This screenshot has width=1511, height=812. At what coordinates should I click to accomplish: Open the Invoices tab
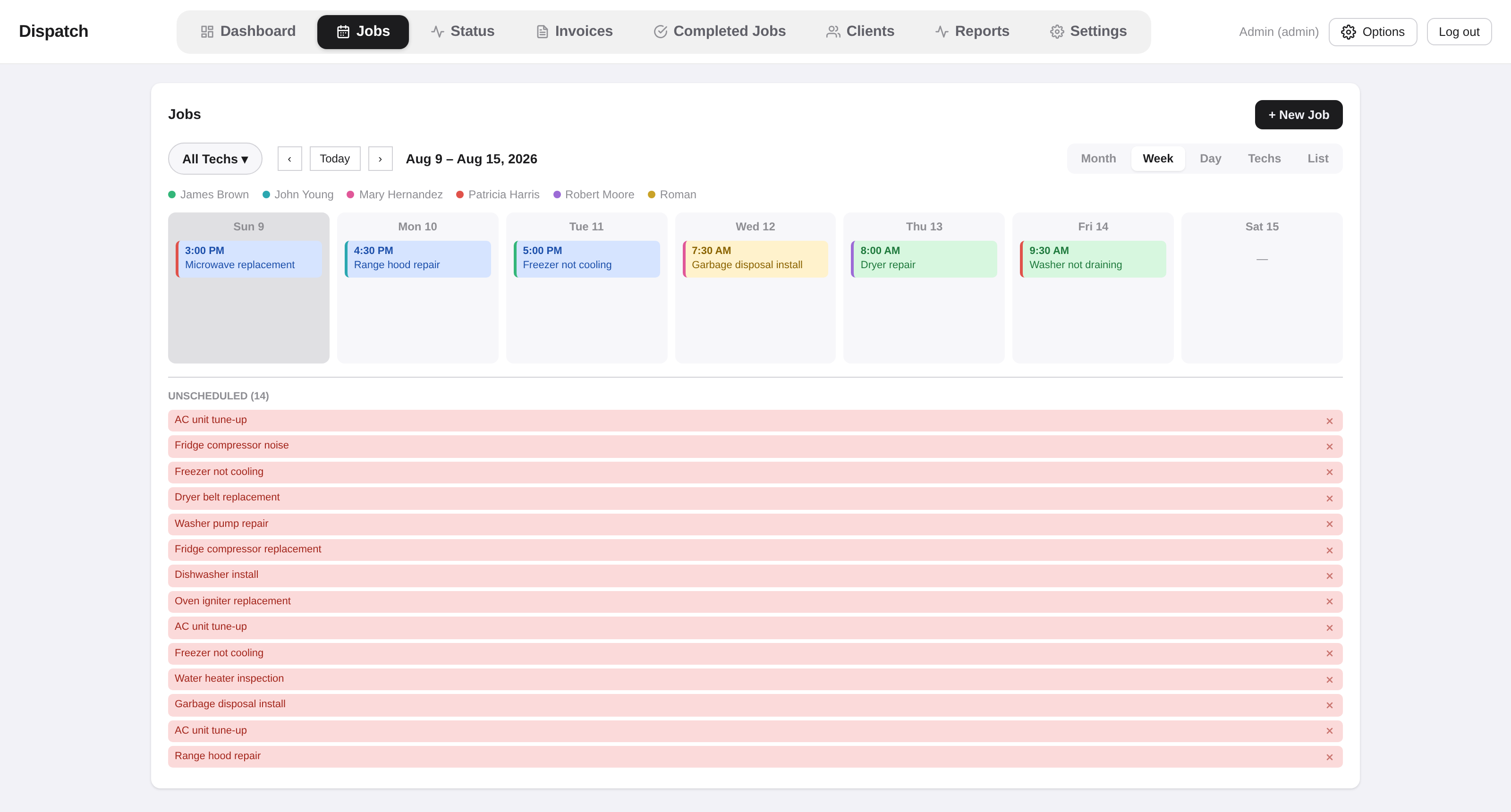(574, 32)
